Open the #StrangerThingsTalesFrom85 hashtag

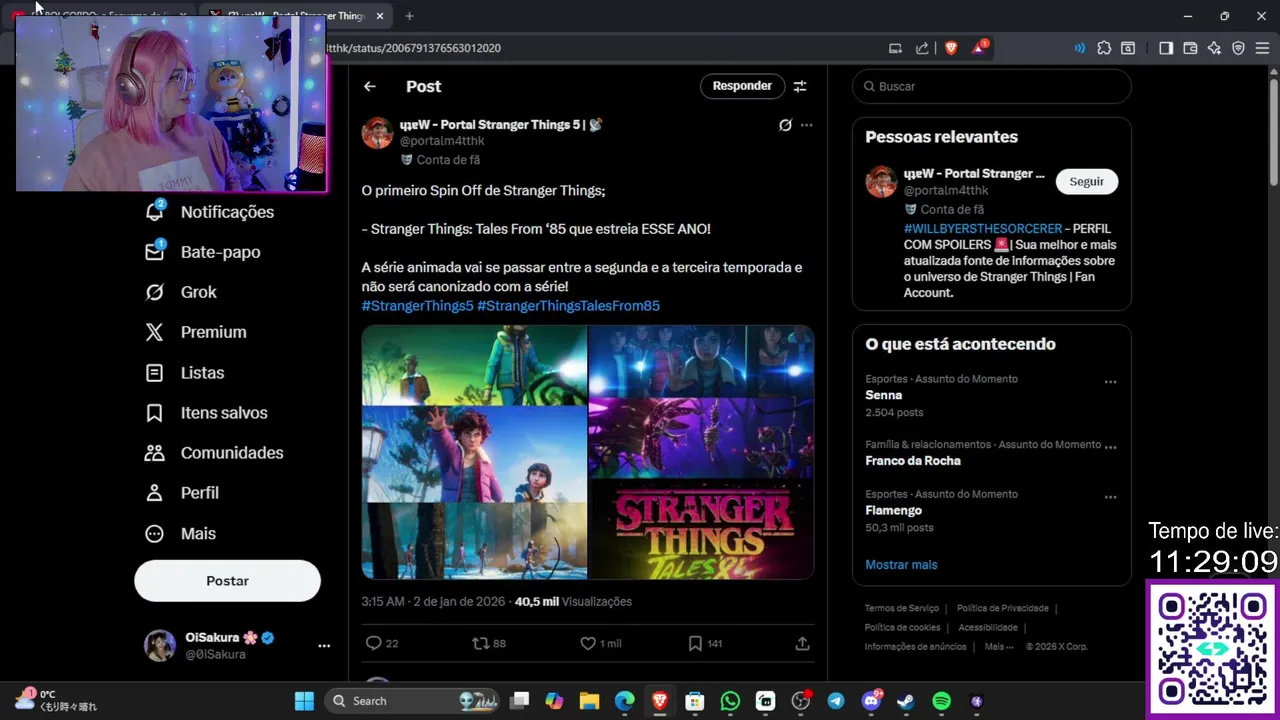tap(568, 306)
